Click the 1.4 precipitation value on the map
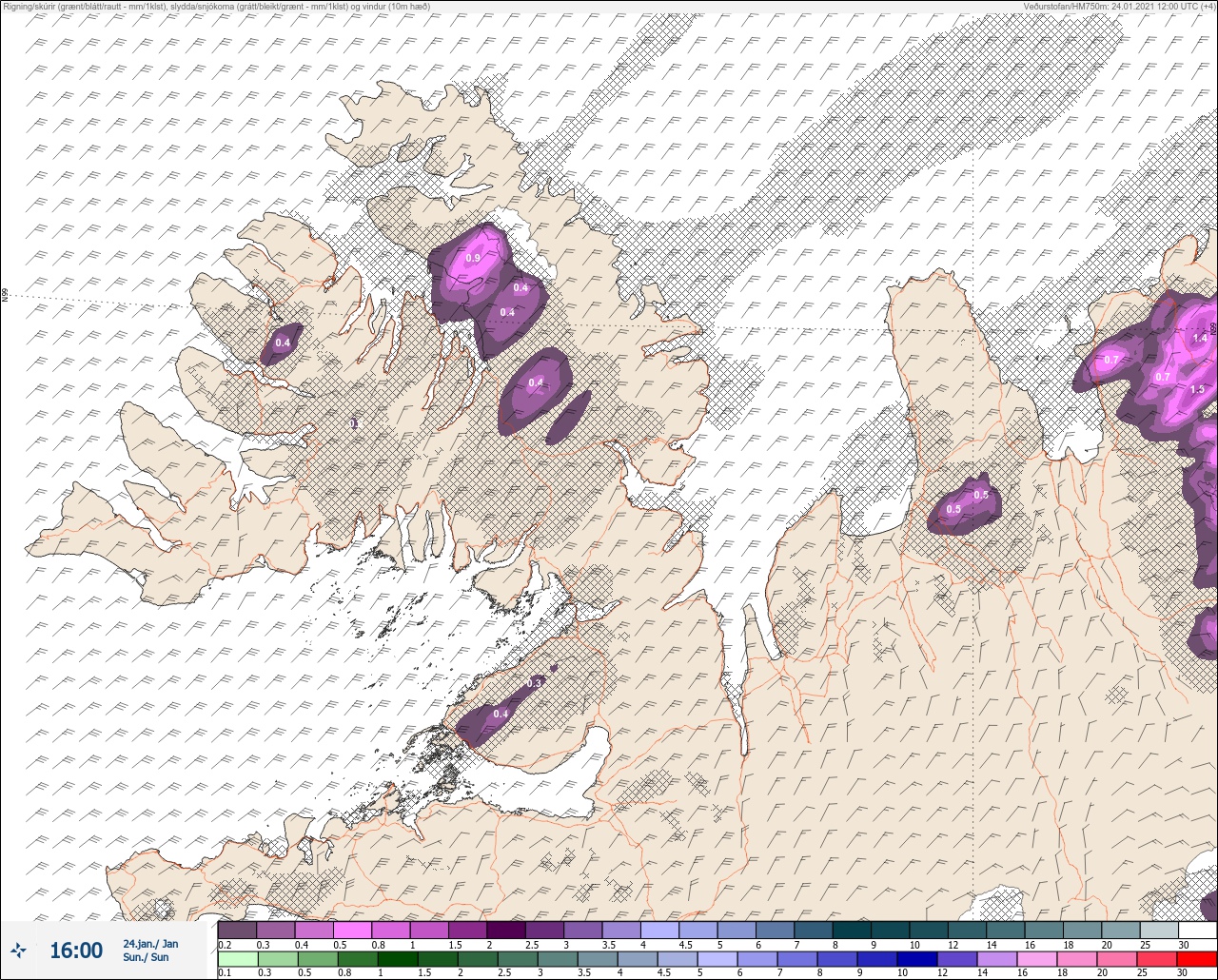This screenshot has width=1218, height=980. tap(1200, 338)
